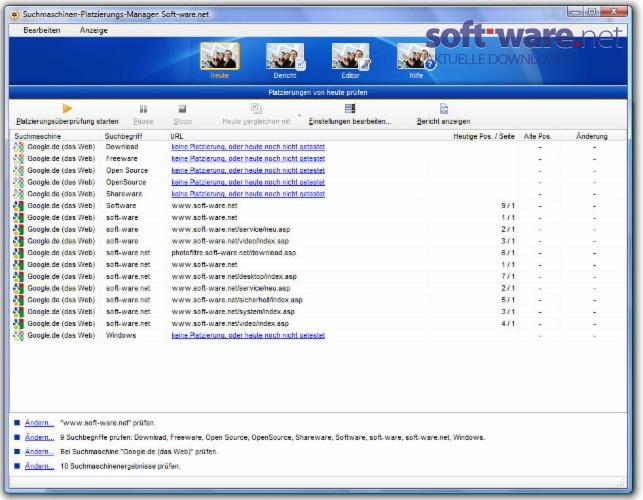
Task: Open the Anzeige menu
Action: click(93, 30)
